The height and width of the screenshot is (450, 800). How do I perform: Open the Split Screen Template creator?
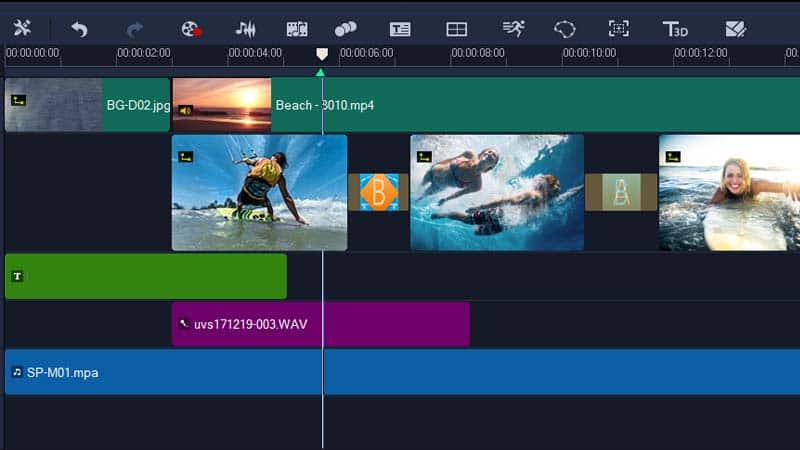click(456, 29)
